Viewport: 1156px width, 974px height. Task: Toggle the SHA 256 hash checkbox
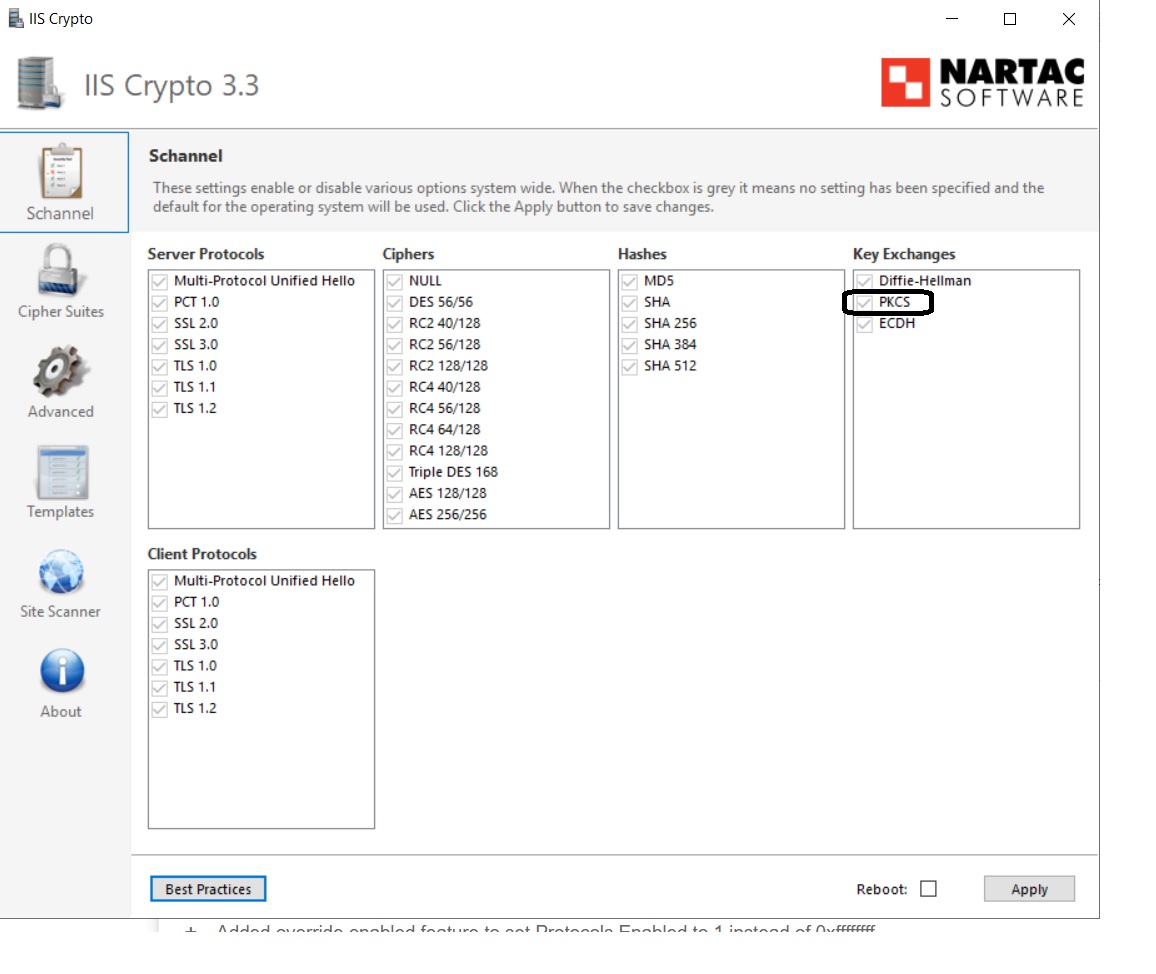629,324
